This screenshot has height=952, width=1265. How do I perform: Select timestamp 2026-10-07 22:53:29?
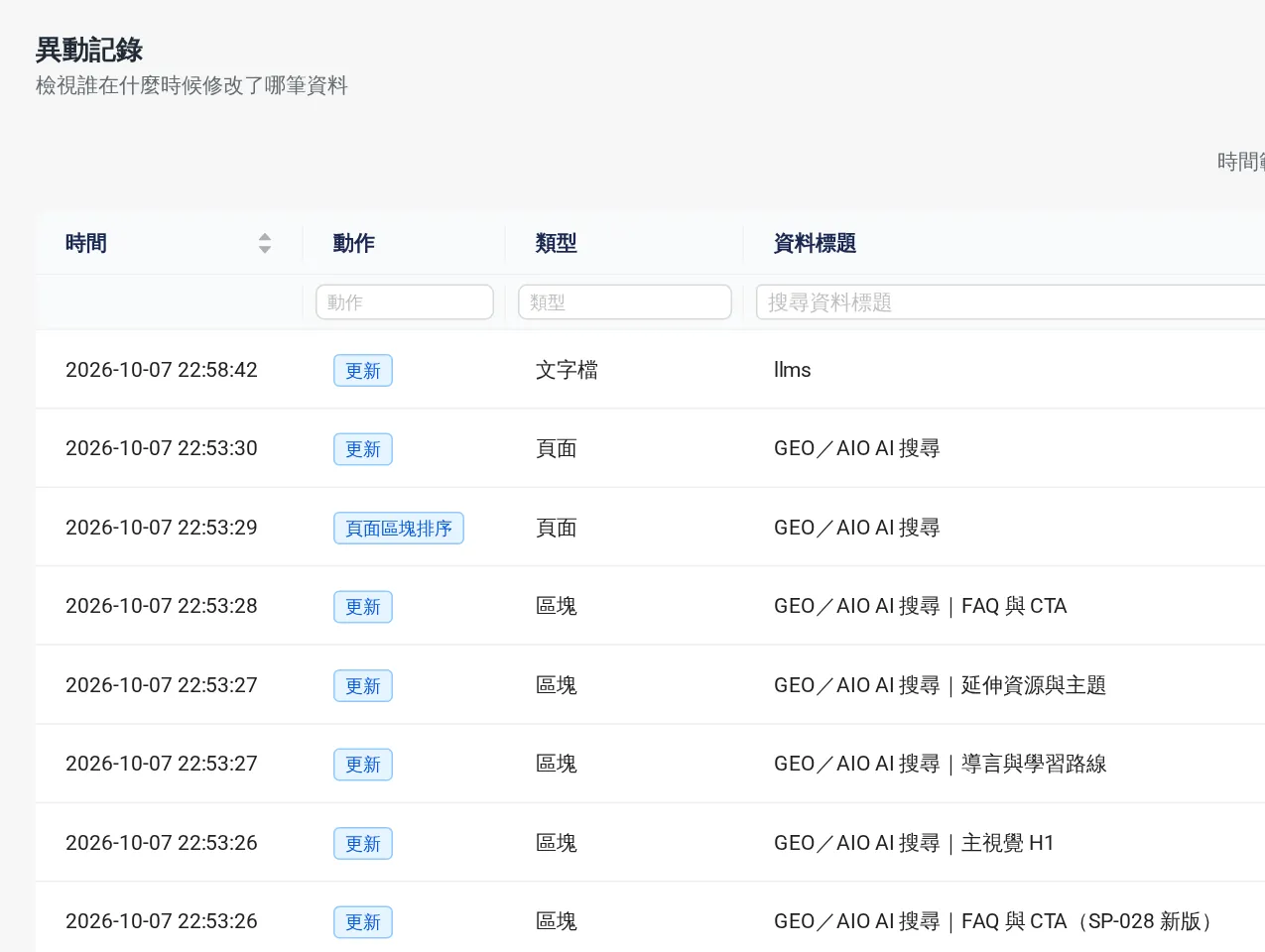[x=162, y=528]
